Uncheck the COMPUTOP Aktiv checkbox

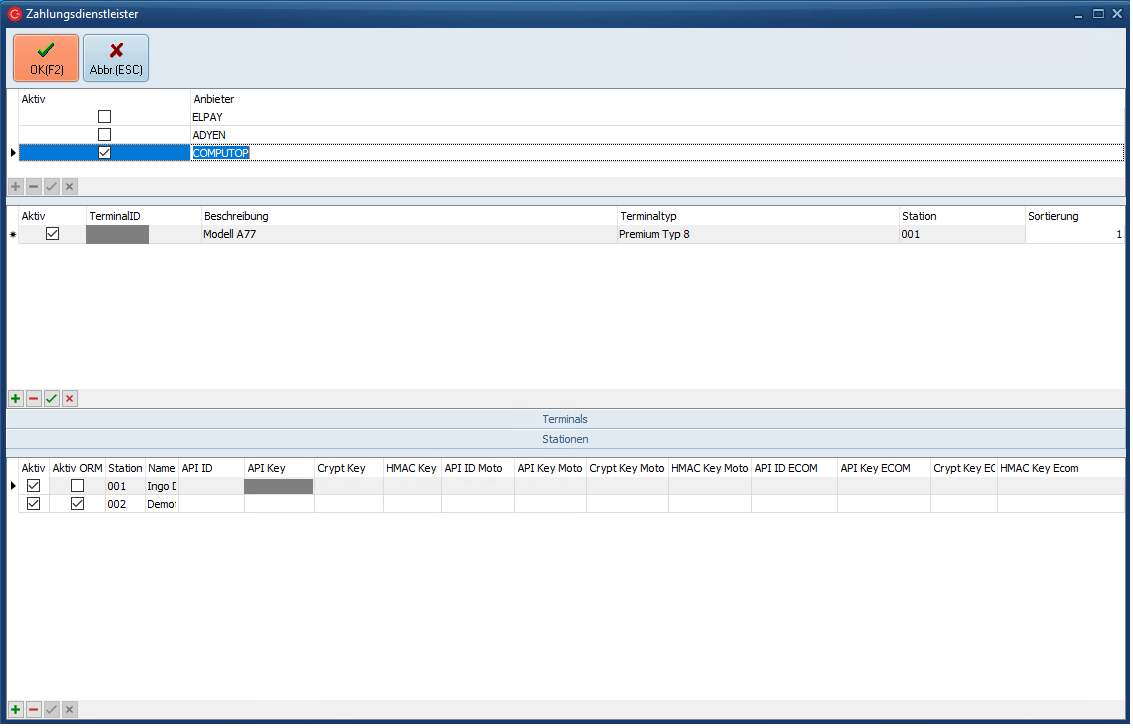pos(104,153)
